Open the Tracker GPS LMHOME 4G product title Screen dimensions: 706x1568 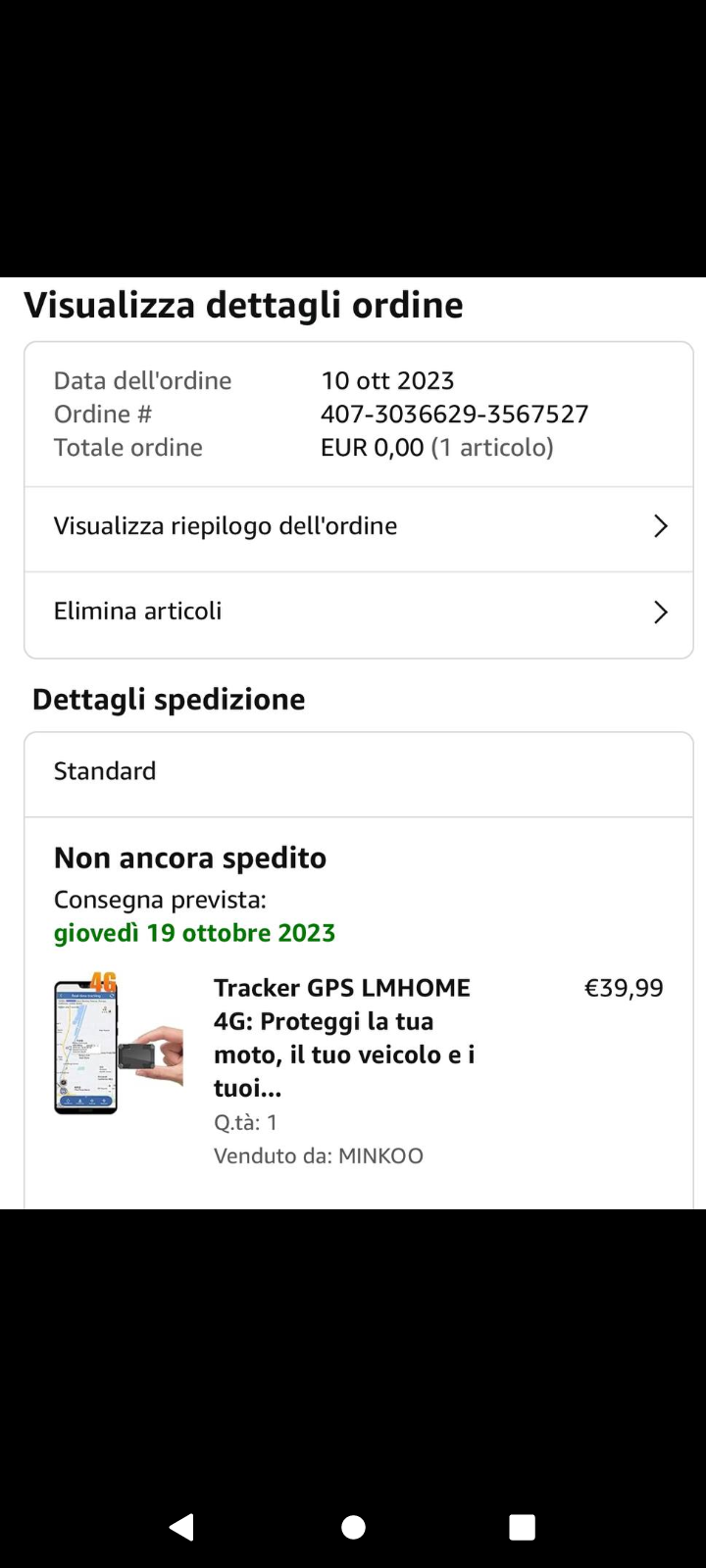point(343,1037)
